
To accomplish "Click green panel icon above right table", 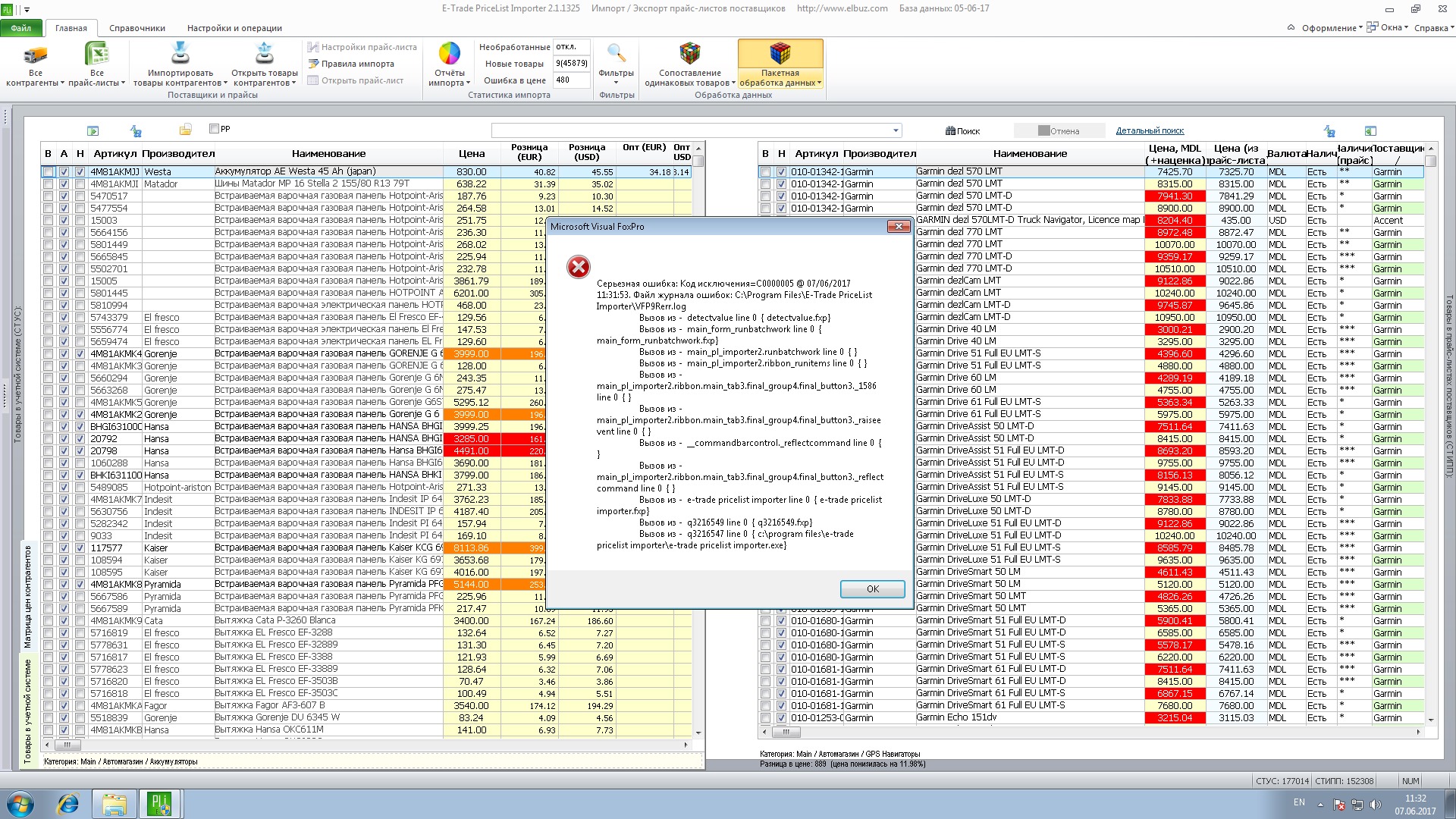I will (1370, 130).
